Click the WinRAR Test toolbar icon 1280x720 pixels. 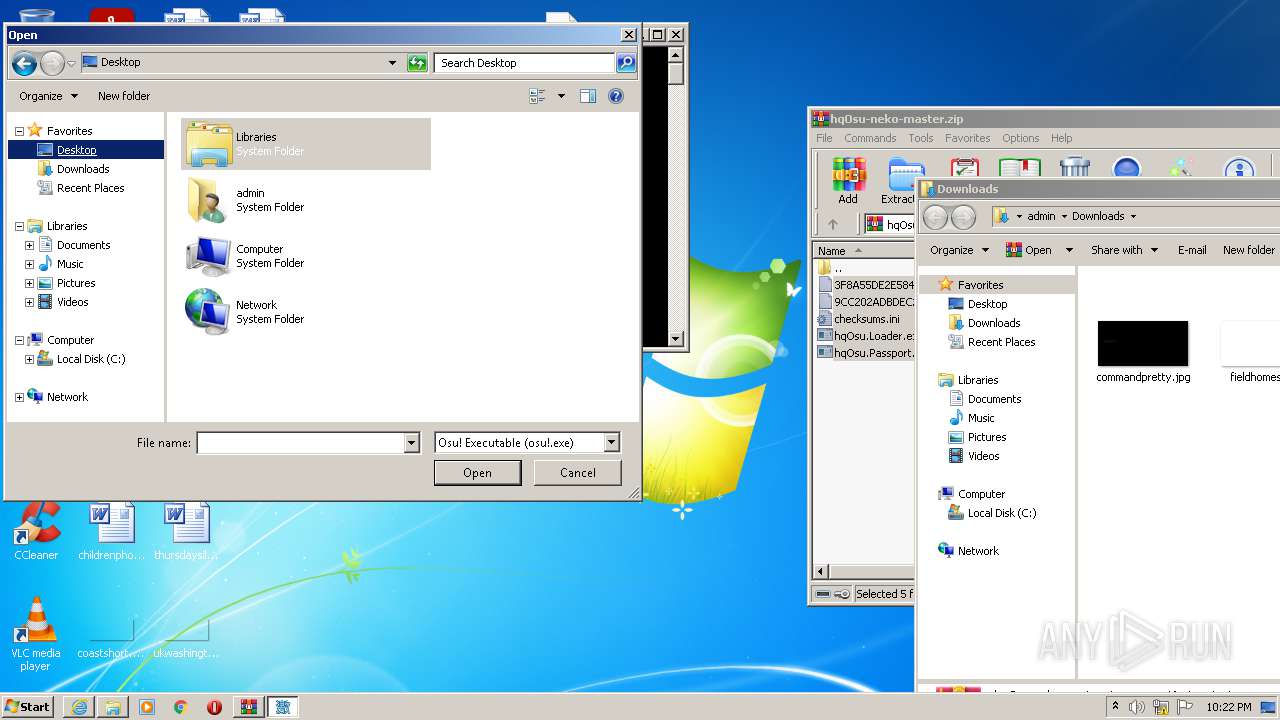(964, 168)
